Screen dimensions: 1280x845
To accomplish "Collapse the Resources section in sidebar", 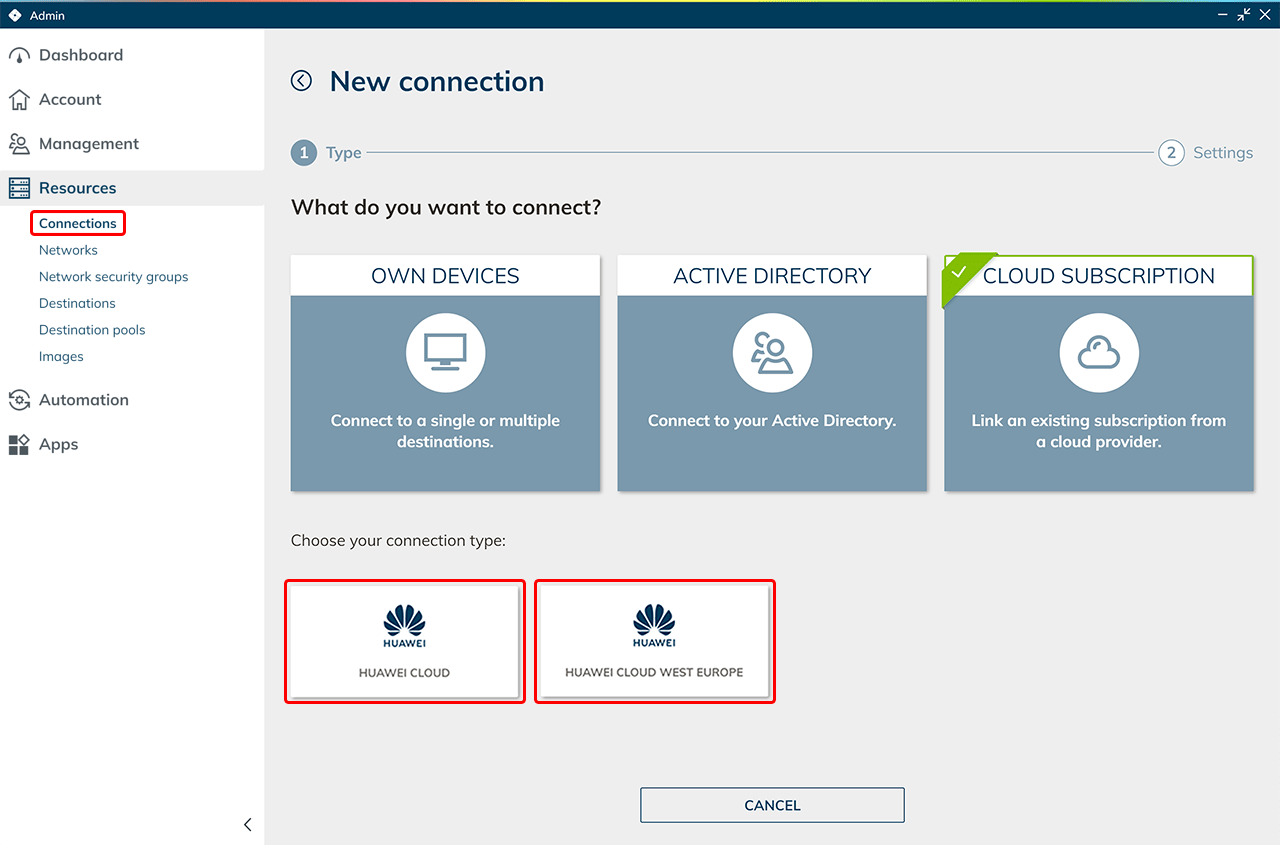I will coord(77,188).
